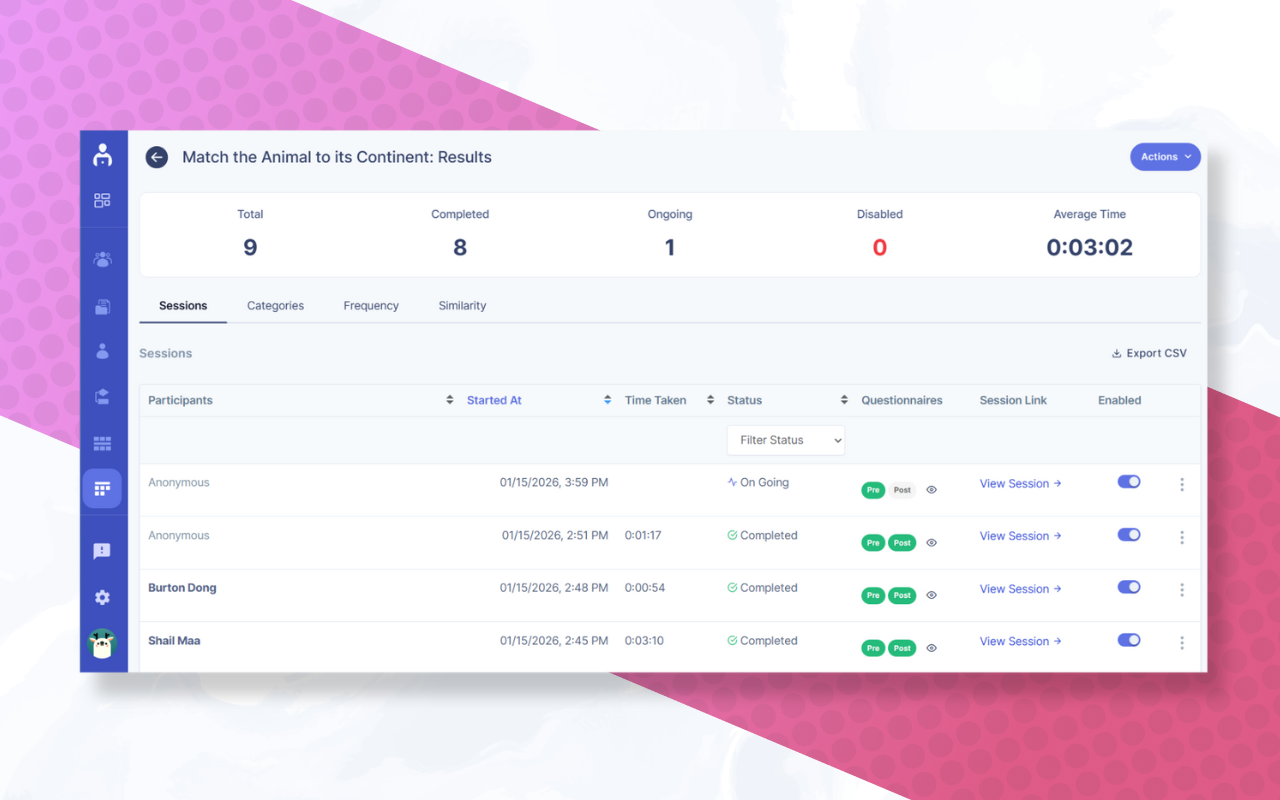The image size is (1280, 800).
Task: Disable the On Going anonymous session toggle
Action: [x=1129, y=482]
